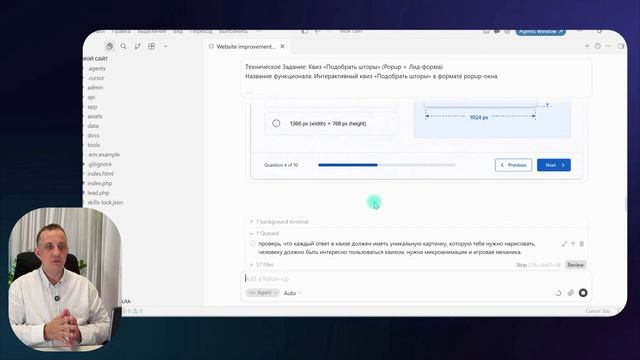The height and width of the screenshot is (360, 640).
Task: Expand the api folder
Action: pos(91,97)
